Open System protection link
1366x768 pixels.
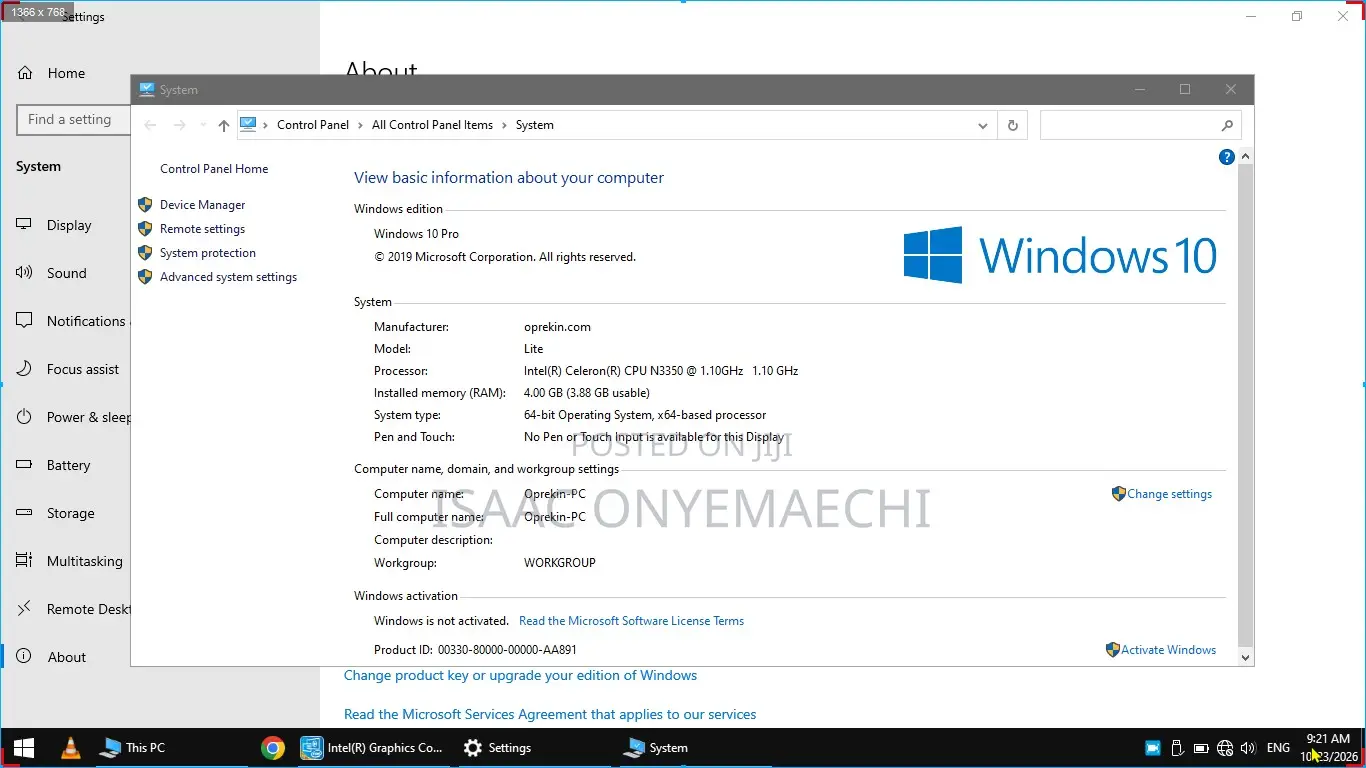pos(208,253)
